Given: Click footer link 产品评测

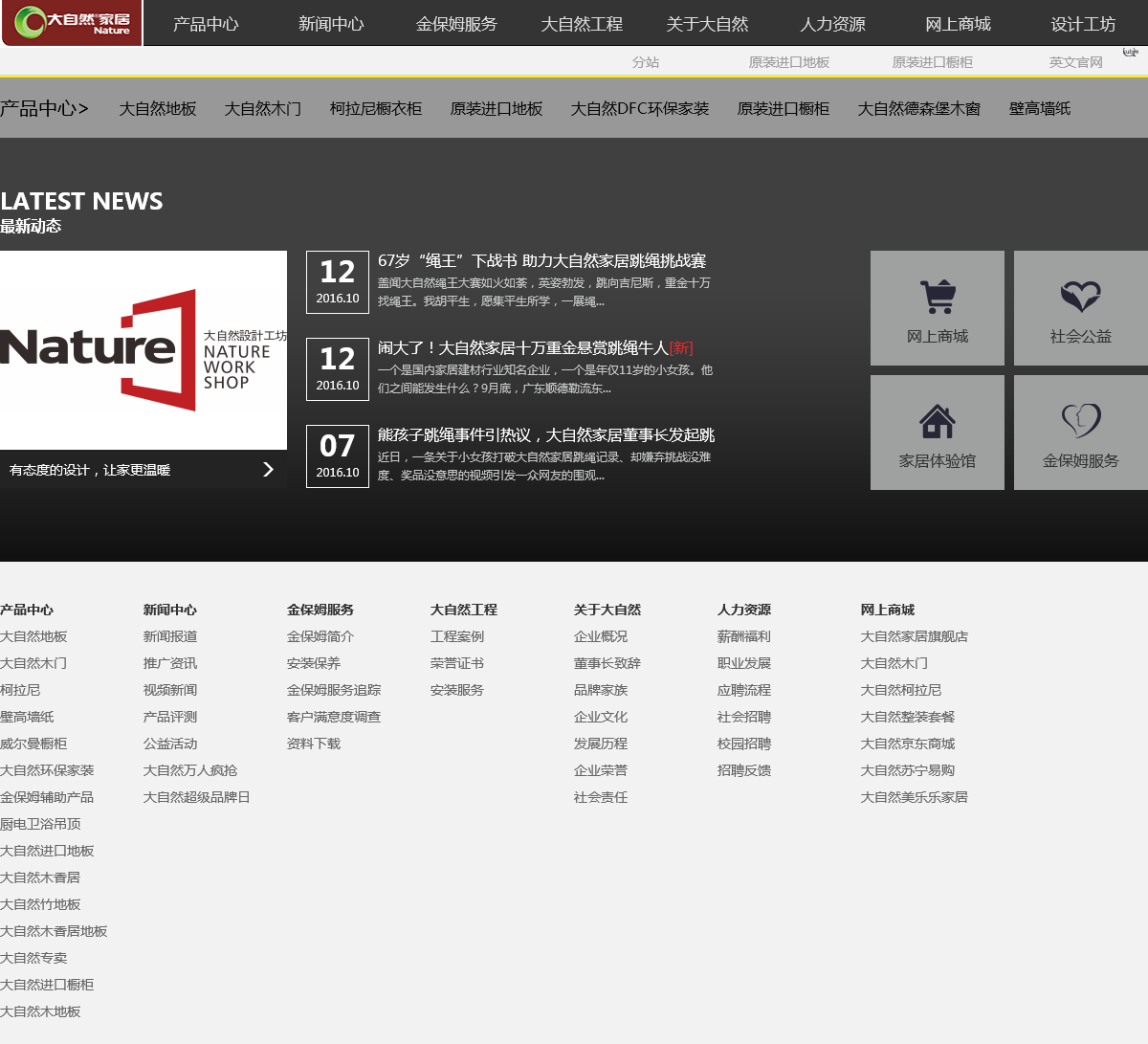Looking at the screenshot, I should click(170, 717).
